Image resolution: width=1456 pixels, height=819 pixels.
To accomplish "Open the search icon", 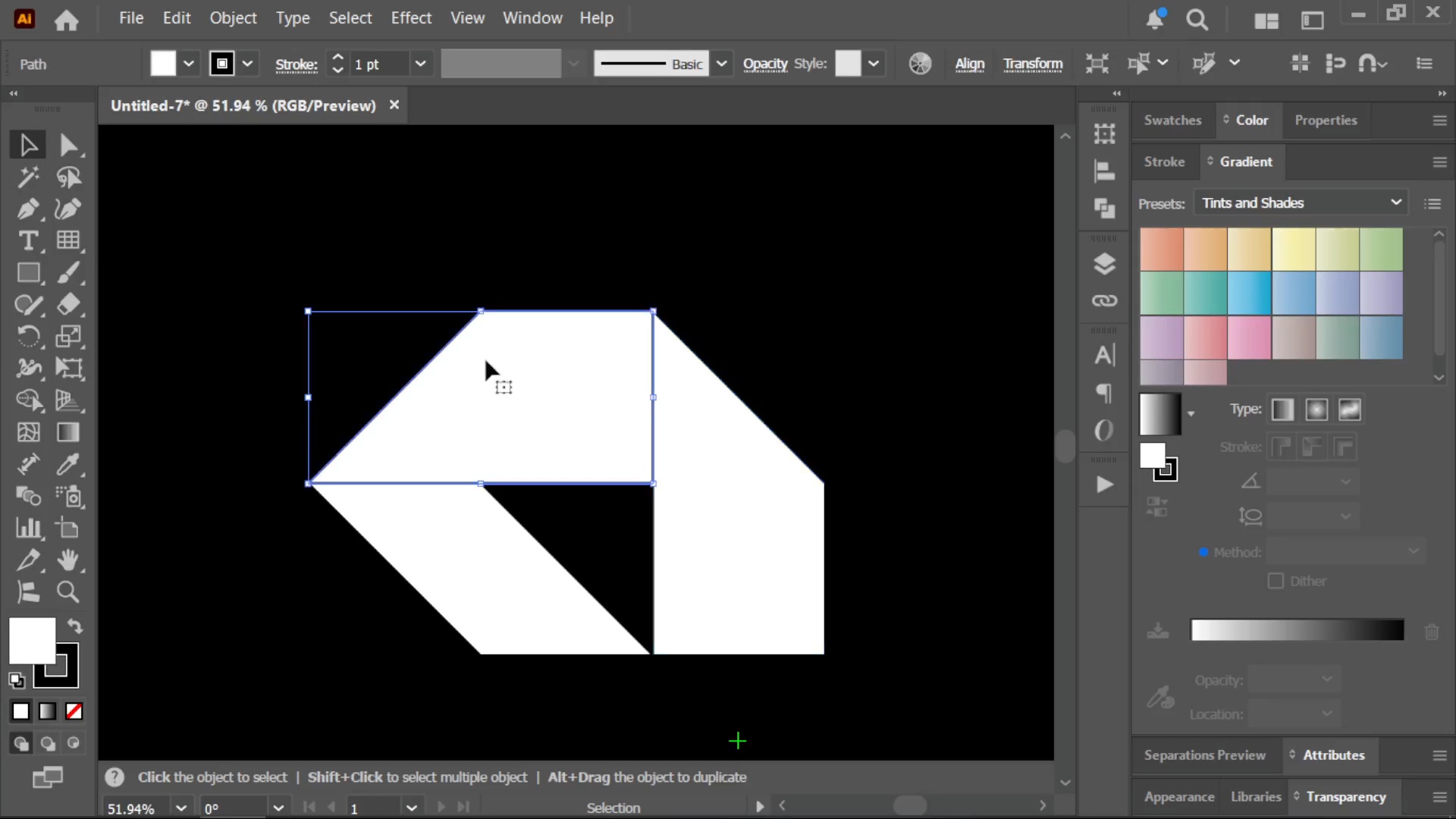I will pyautogui.click(x=1197, y=20).
